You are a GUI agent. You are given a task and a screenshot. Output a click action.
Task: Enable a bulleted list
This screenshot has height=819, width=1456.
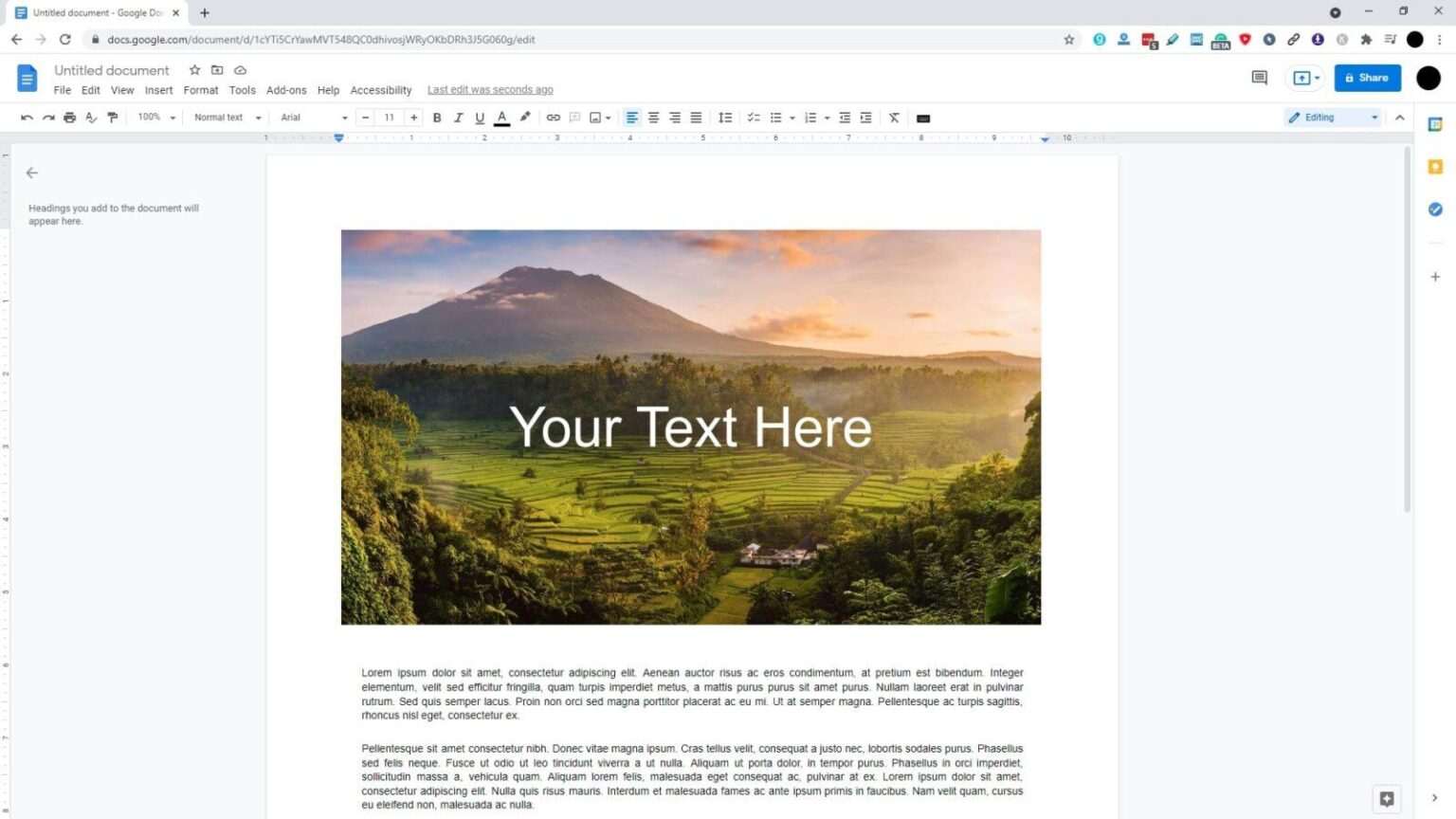pyautogui.click(x=776, y=117)
